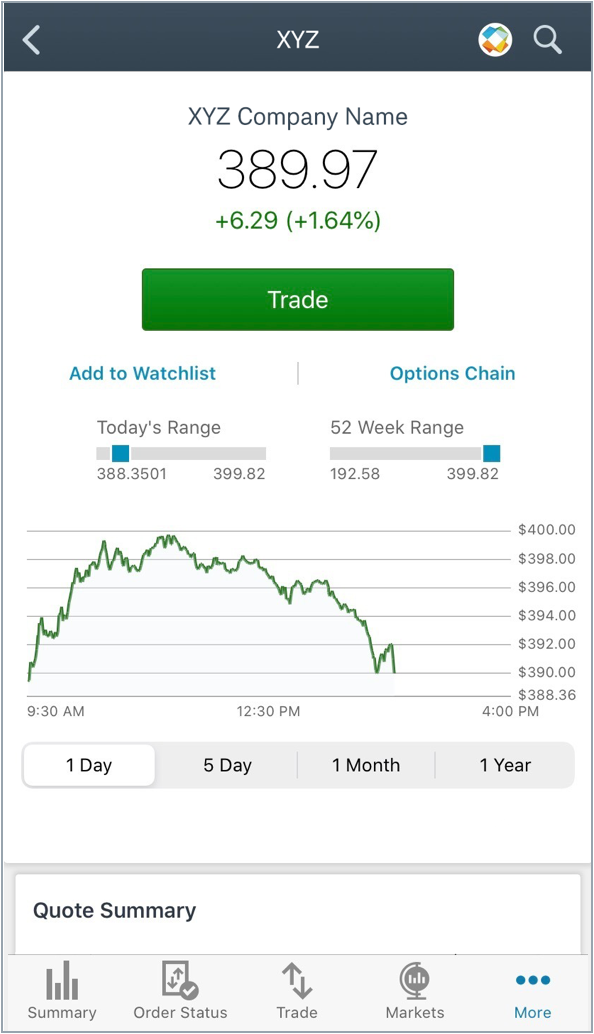This screenshot has width=594, height=1034.
Task: Tap the More three-dots icon
Action: tap(533, 980)
